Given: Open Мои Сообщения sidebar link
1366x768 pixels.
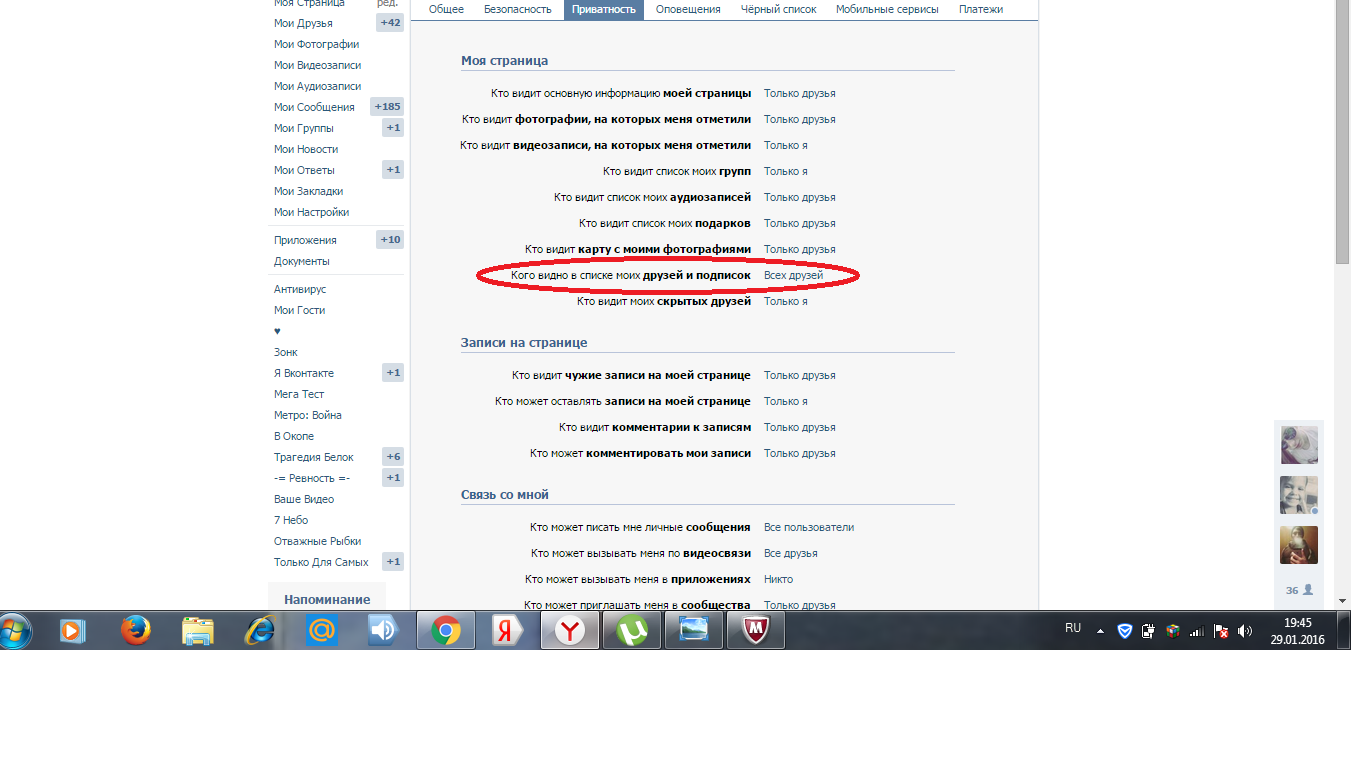Looking at the screenshot, I should click(314, 107).
